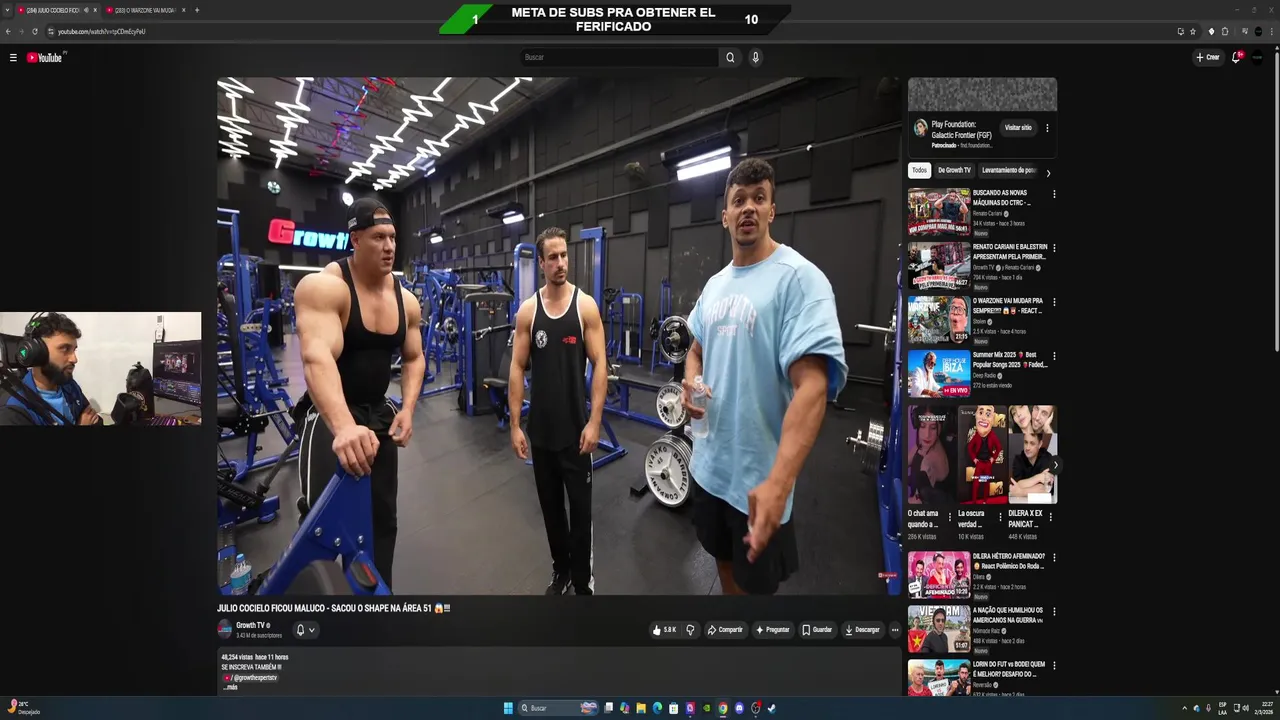Open options for Play Foundation ad
Screen dimensions: 1280x720
click(1047, 128)
